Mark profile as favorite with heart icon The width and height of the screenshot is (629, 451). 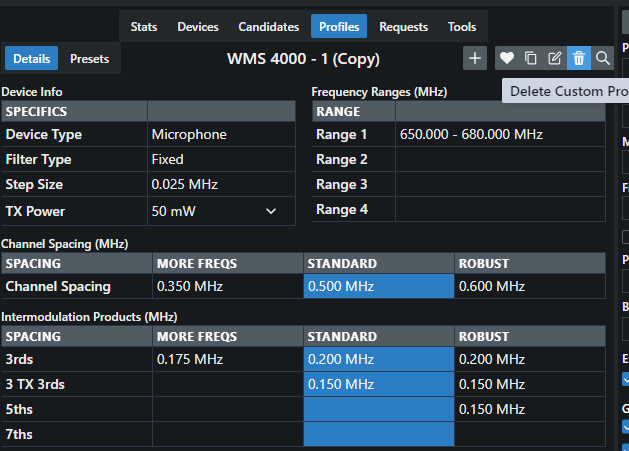pyautogui.click(x=507, y=58)
